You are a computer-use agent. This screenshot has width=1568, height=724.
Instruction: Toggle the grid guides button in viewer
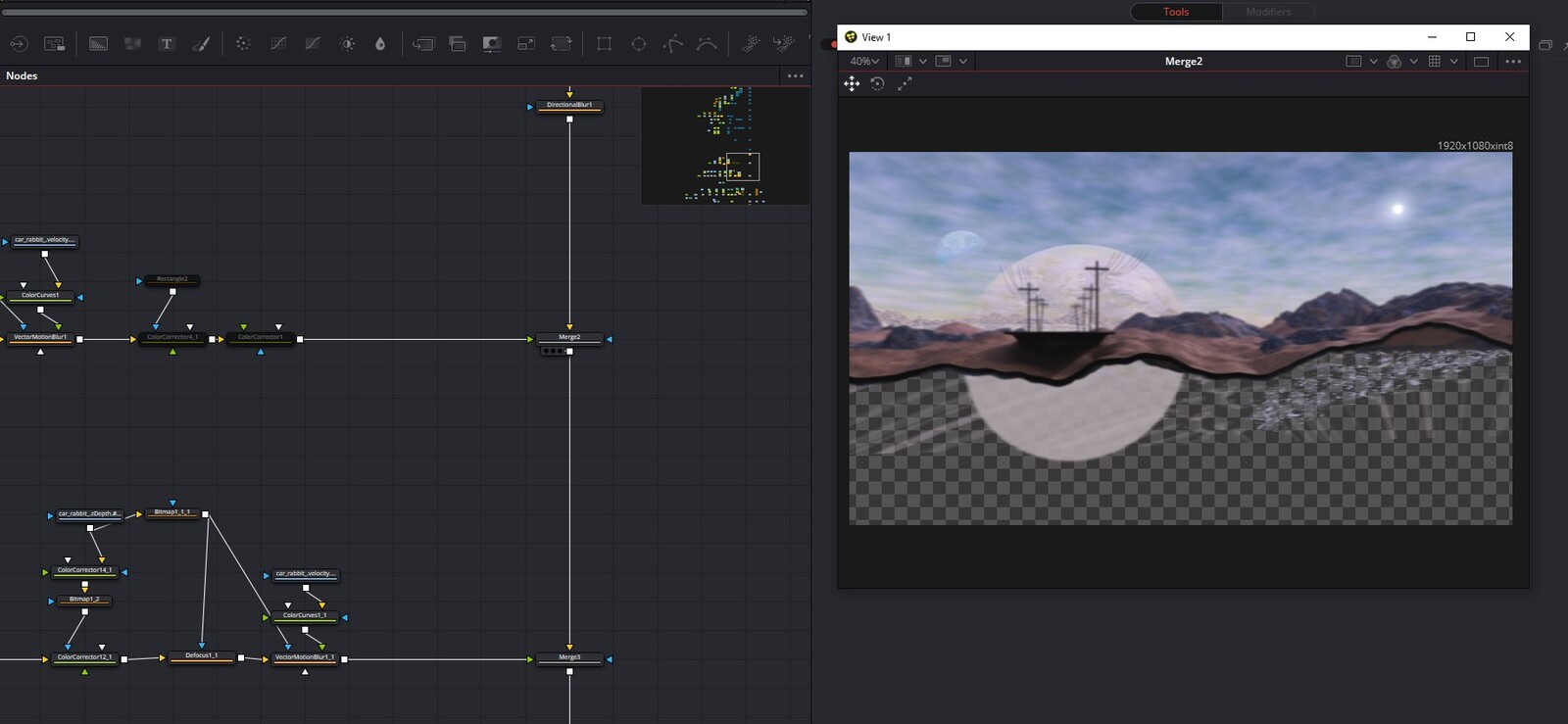[1435, 61]
